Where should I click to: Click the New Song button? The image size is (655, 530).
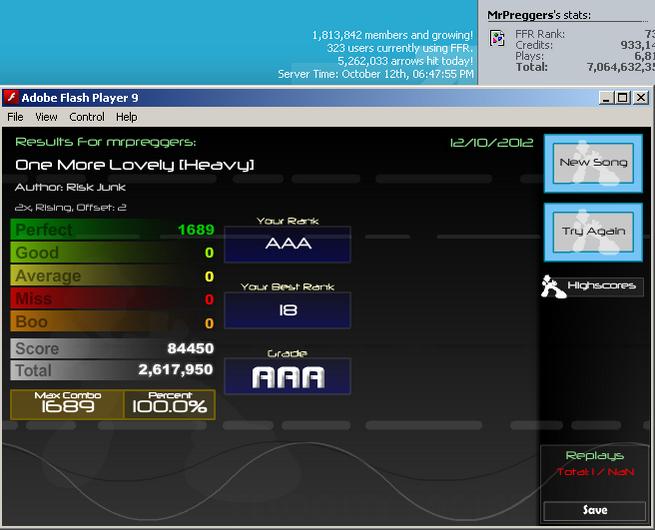pos(593,163)
